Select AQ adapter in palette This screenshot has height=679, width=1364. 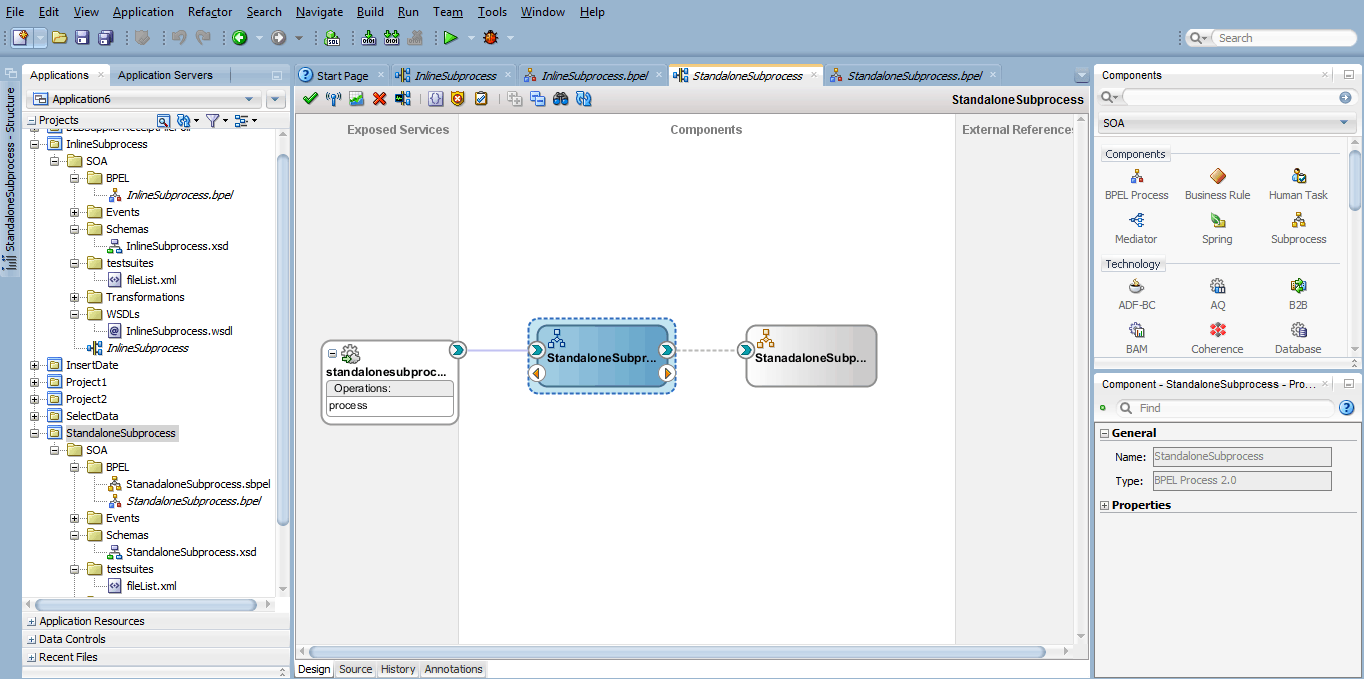1217,295
